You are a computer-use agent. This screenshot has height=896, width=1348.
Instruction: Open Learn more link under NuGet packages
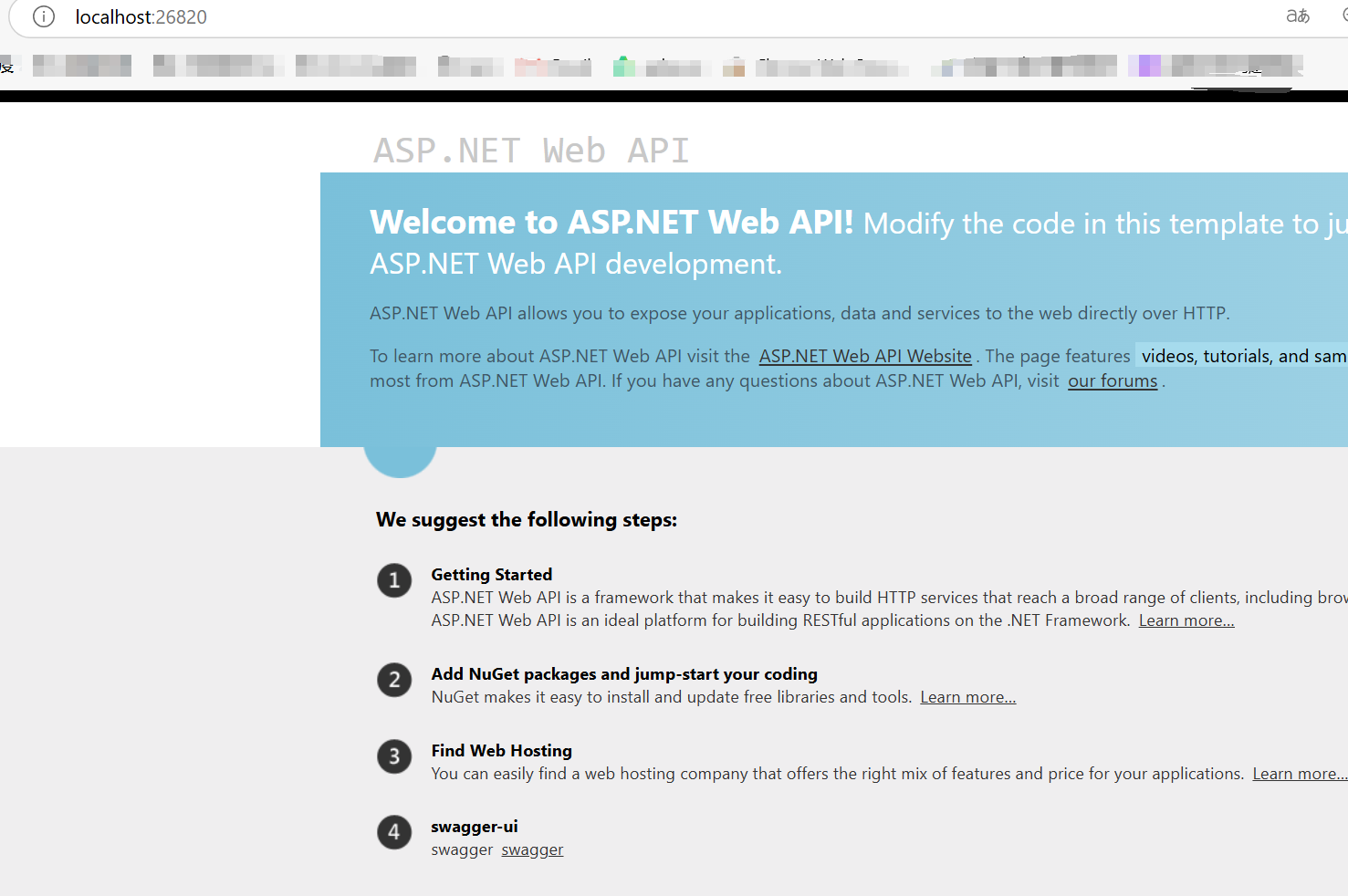pyautogui.click(x=967, y=697)
